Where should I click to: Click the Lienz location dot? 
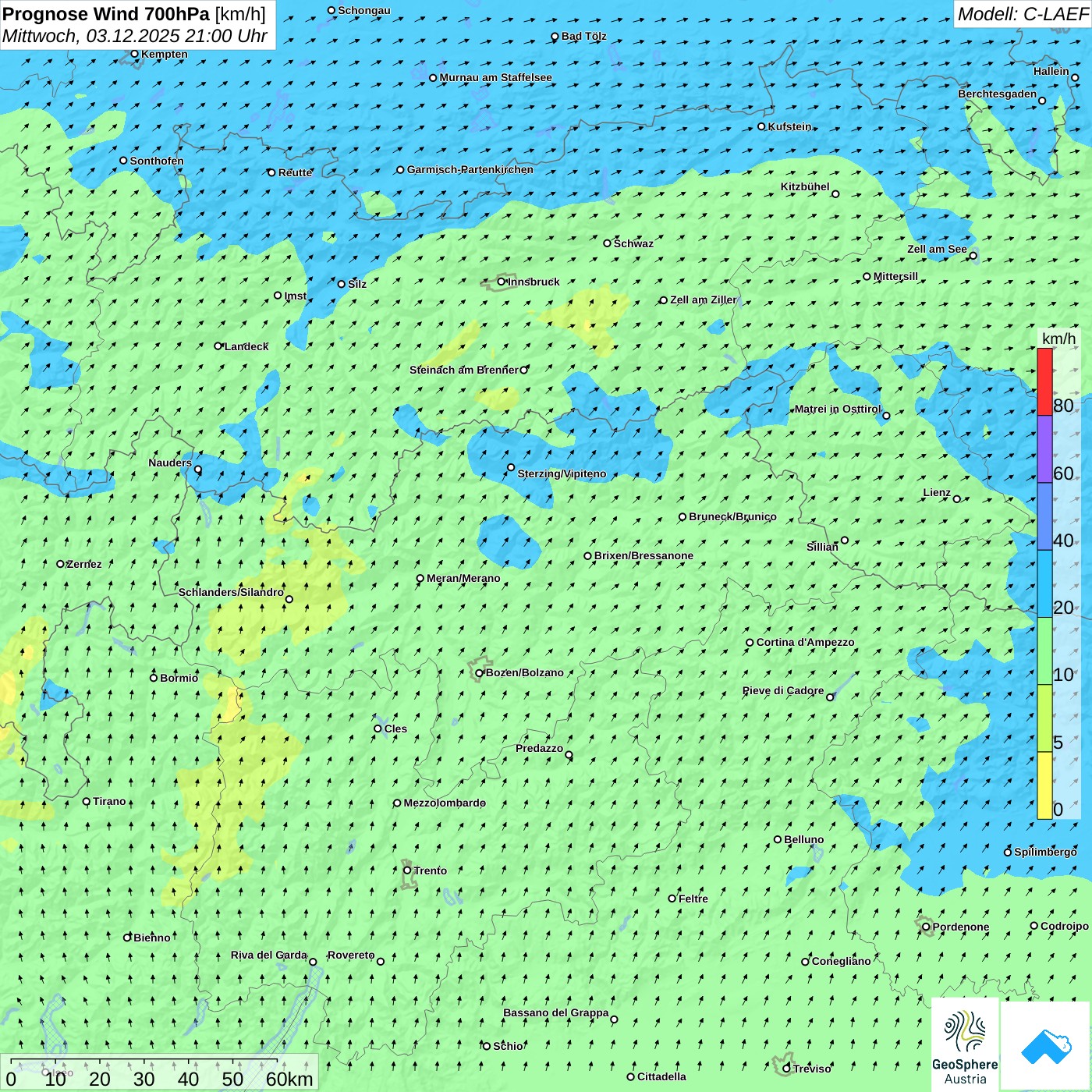point(957,498)
